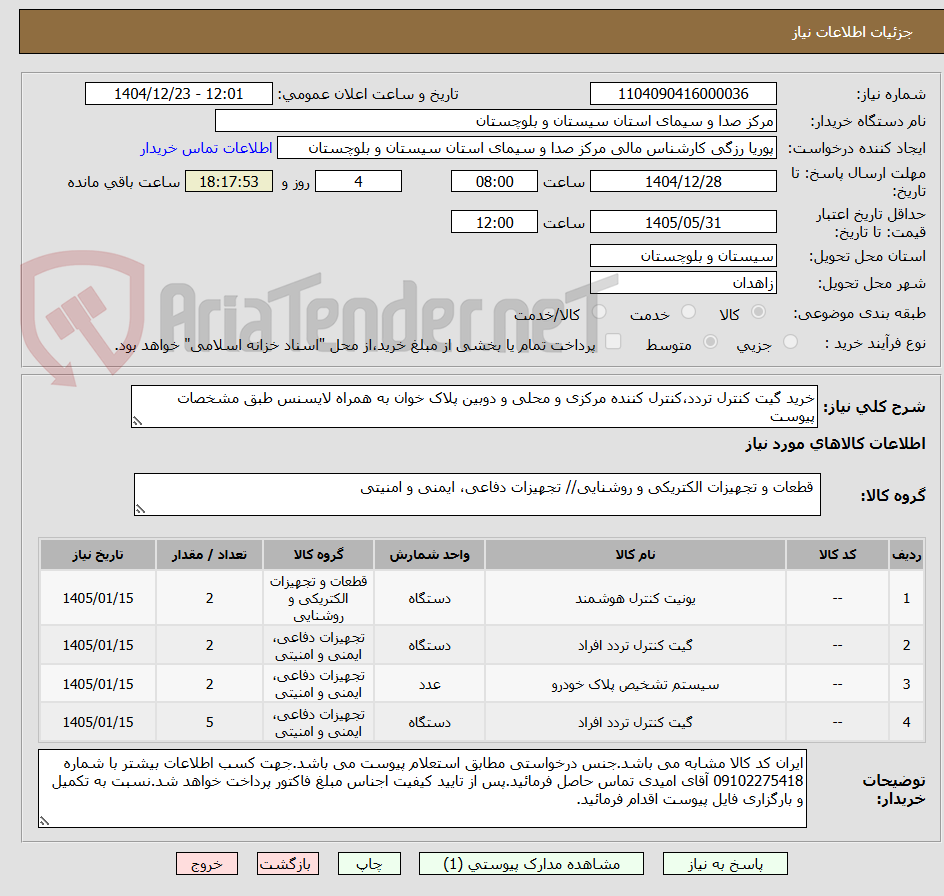
Task: Click the buyer notes text area
Action: [422, 788]
